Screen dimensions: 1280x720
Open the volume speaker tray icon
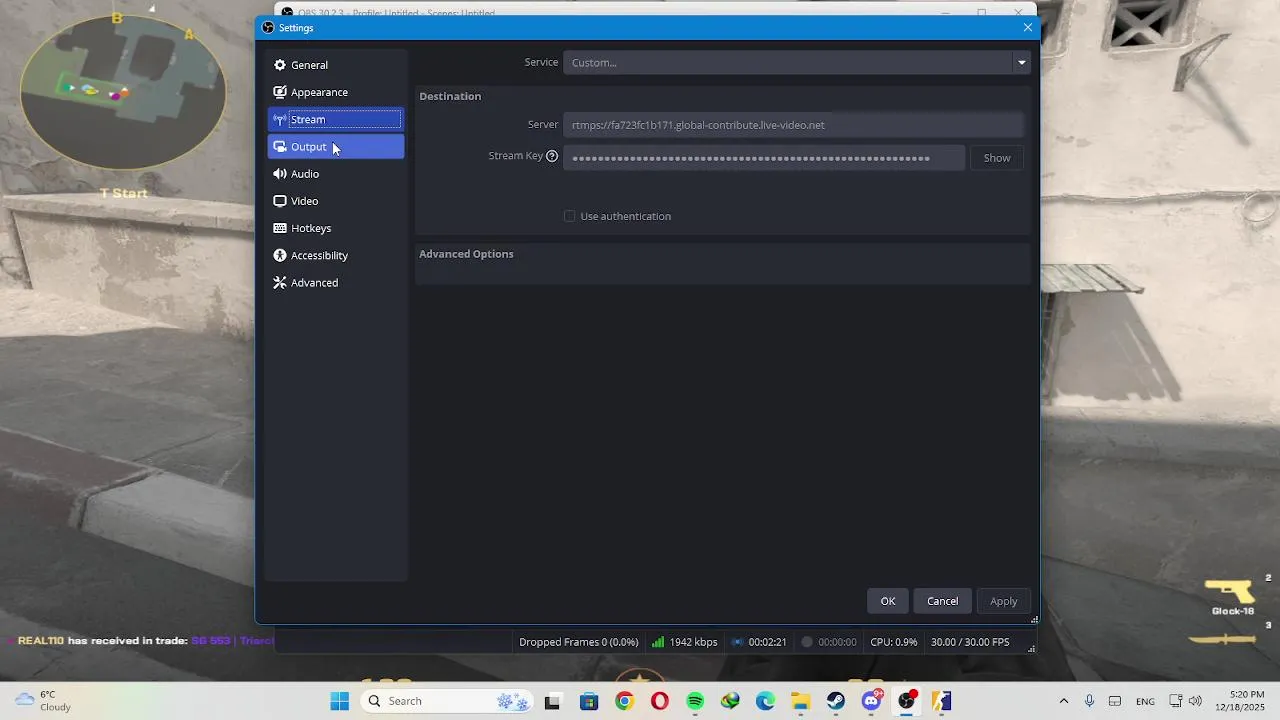click(1195, 701)
